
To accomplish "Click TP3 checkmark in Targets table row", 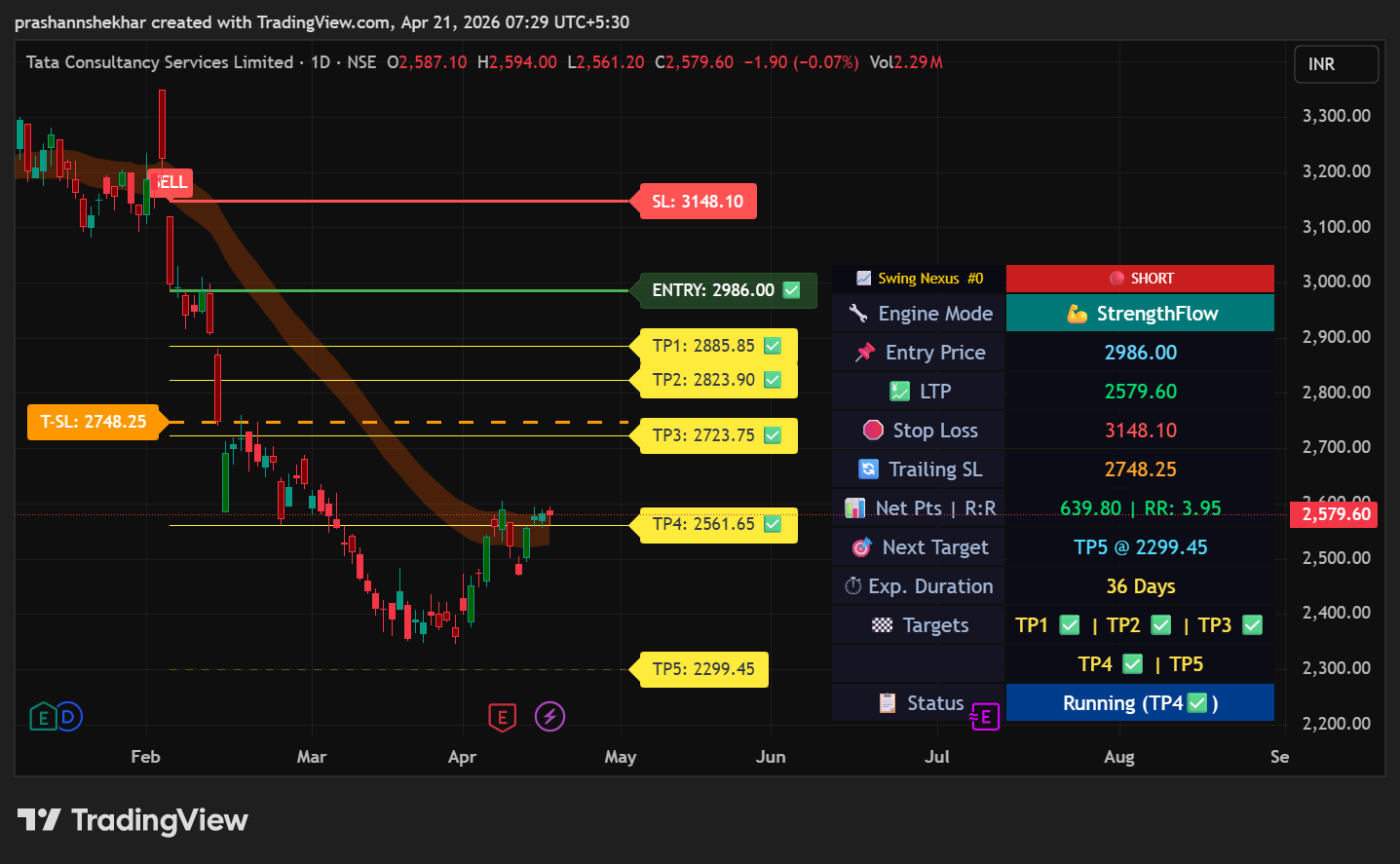I will coord(1253,625).
